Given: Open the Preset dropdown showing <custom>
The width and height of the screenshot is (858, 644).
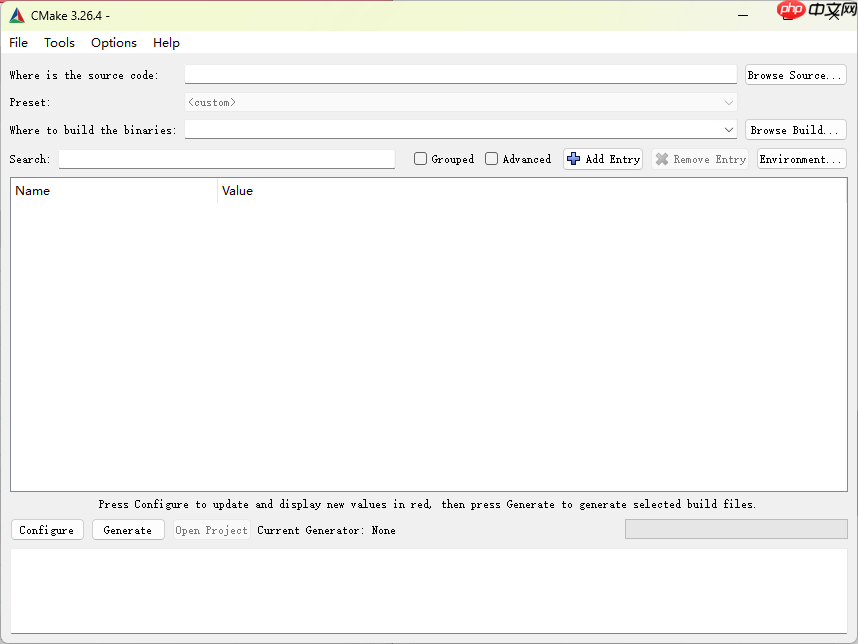Looking at the screenshot, I should point(729,102).
